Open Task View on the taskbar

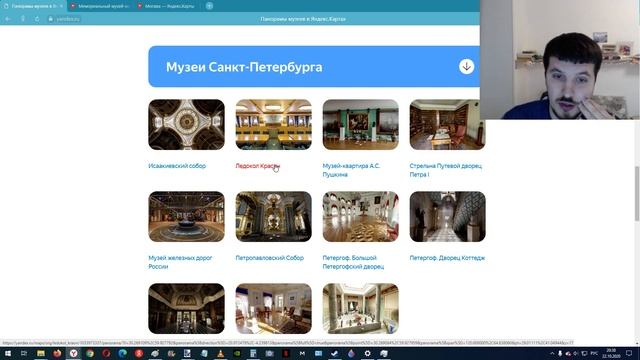pos(24,353)
